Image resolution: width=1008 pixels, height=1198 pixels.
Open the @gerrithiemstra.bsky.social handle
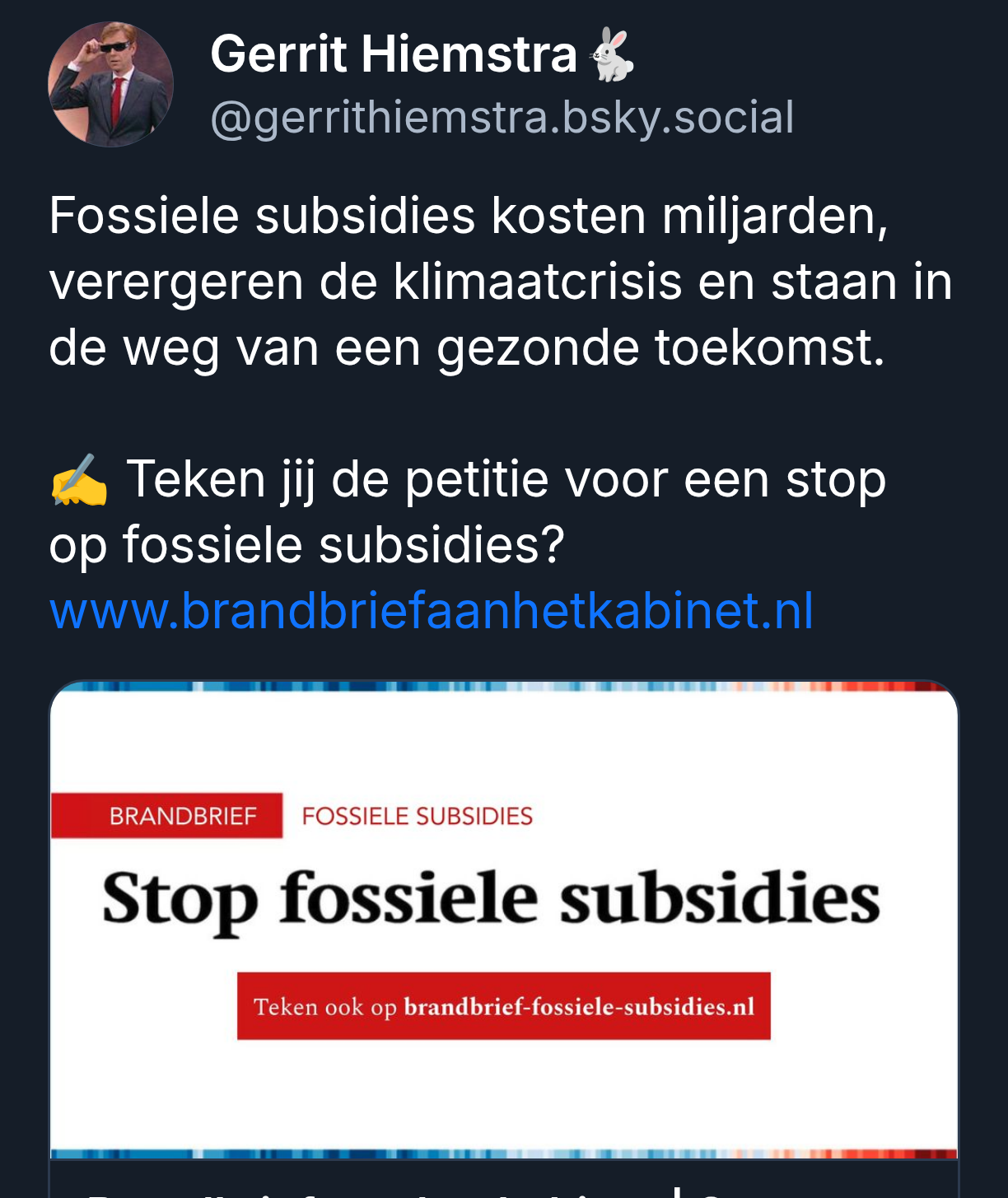click(502, 117)
